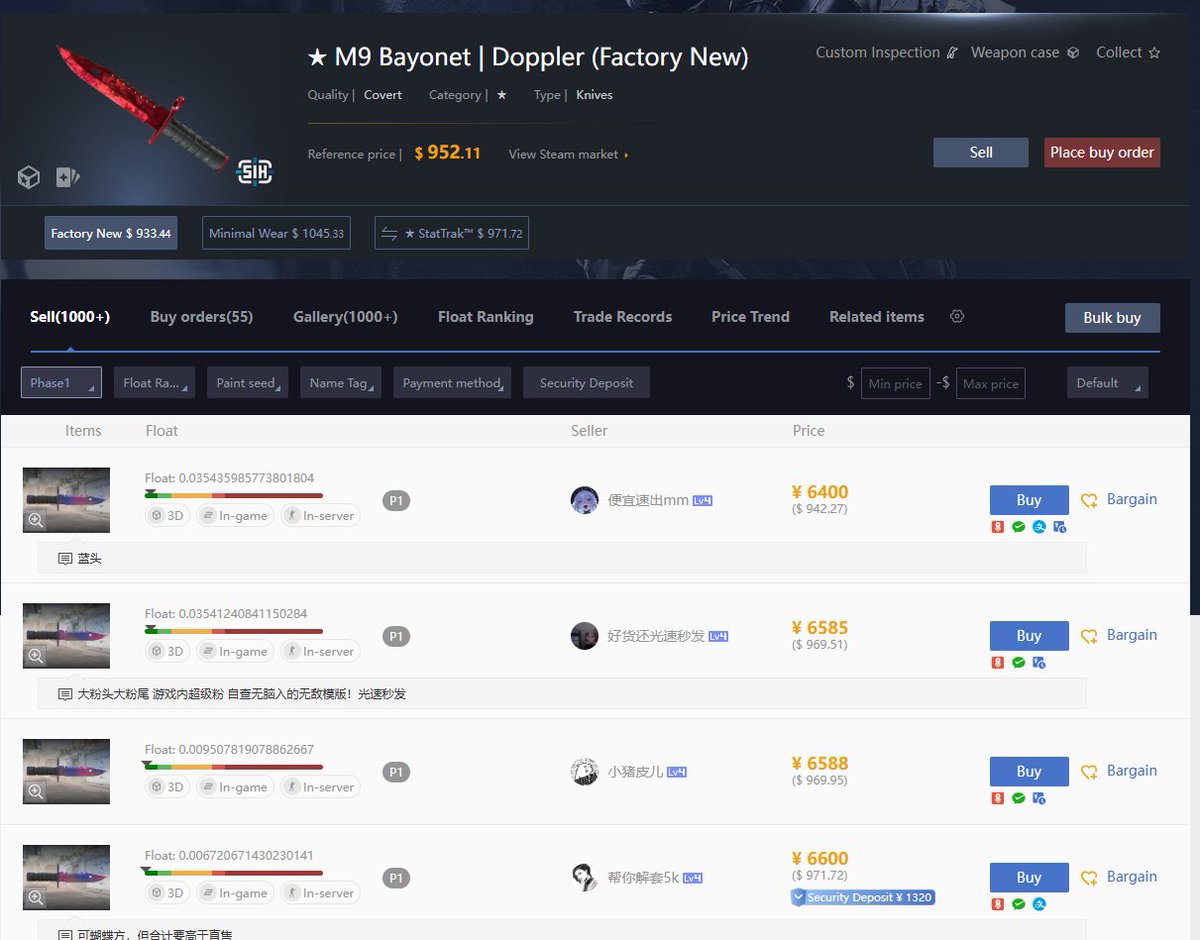Screen dimensions: 1200x940
Task: Click the Alipay icon under ¥ 6400 Buy
Action: 1039,526
